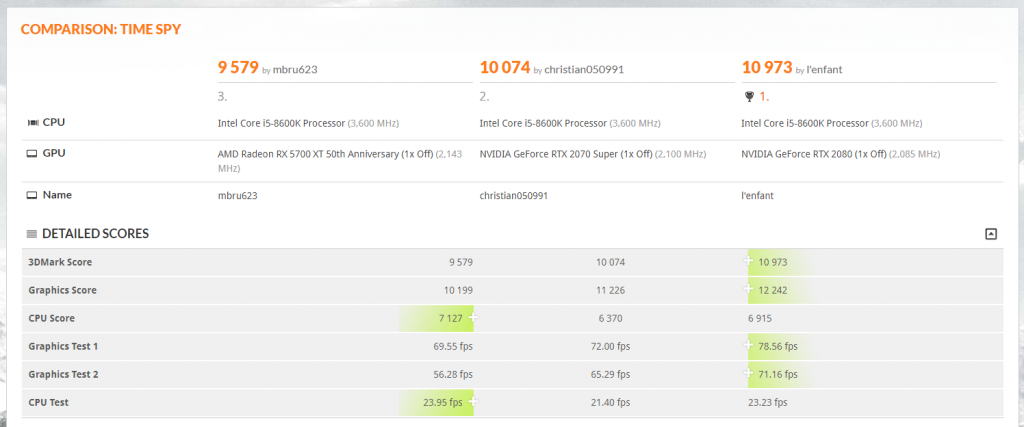Click the Graphics Score 10 199 value

pos(458,290)
